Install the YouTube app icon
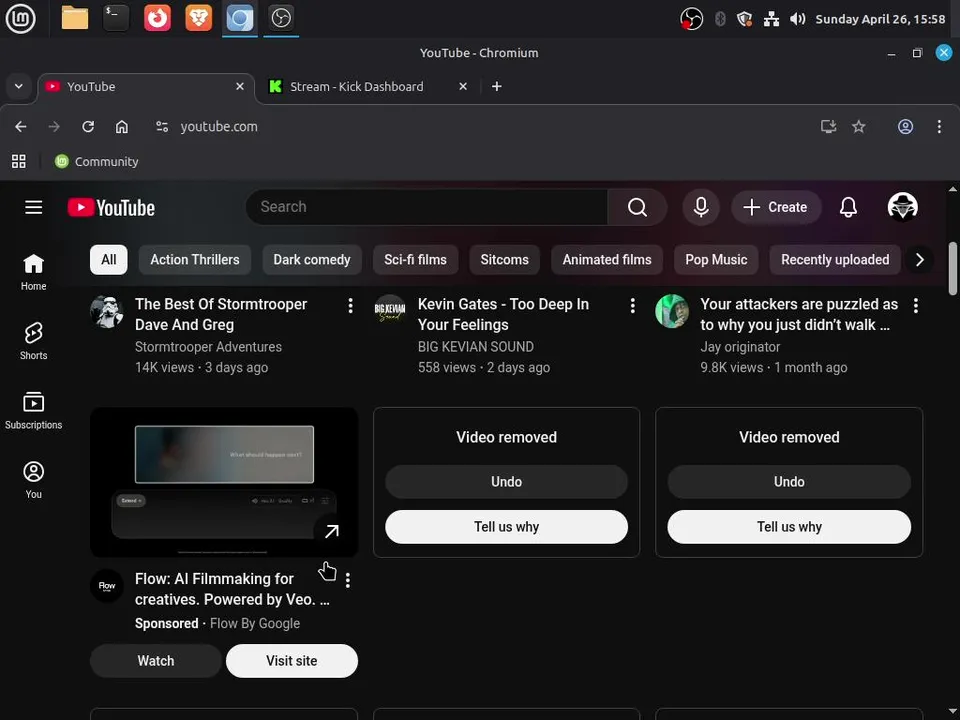 (828, 126)
